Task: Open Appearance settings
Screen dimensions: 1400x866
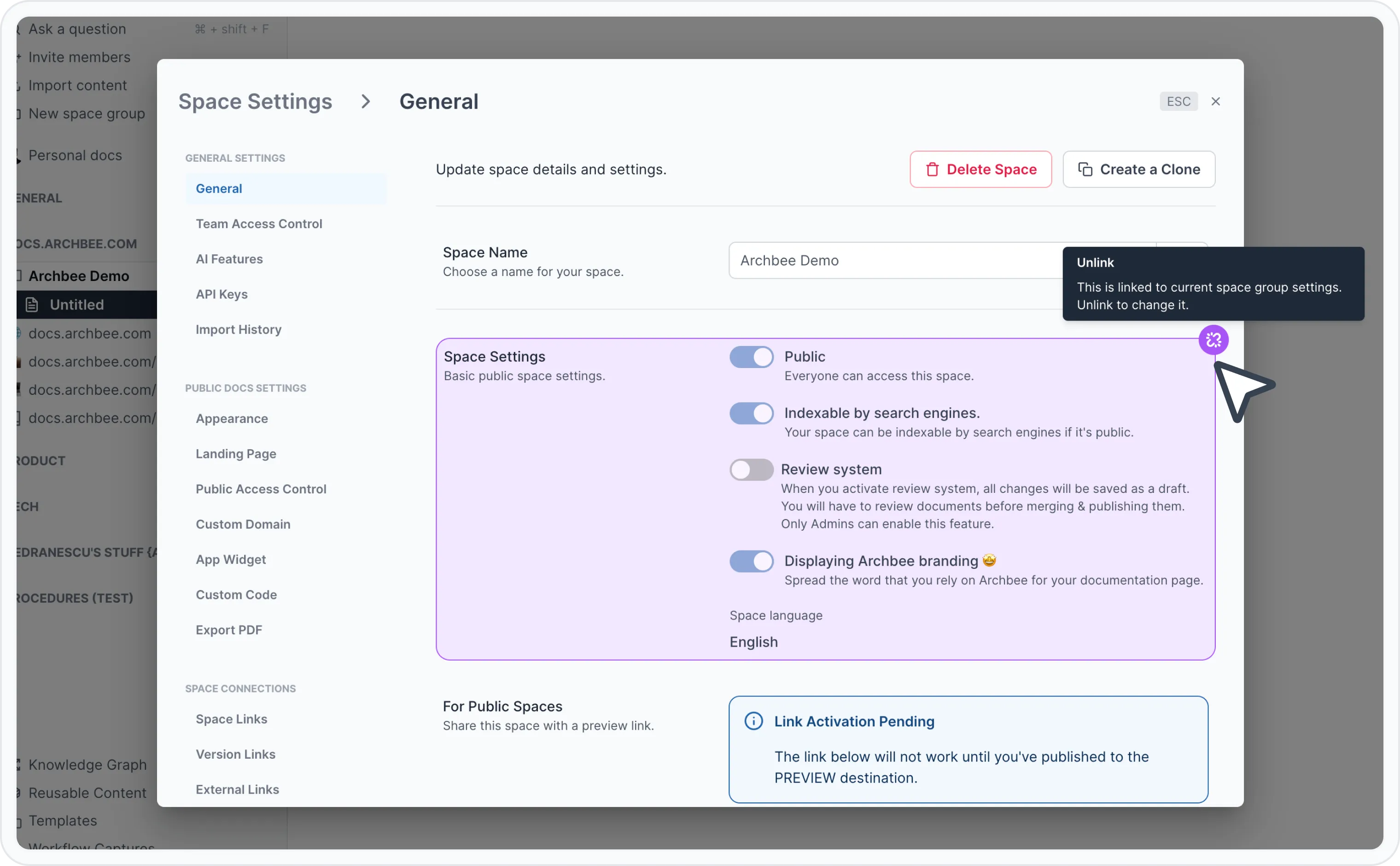Action: pyautogui.click(x=231, y=419)
